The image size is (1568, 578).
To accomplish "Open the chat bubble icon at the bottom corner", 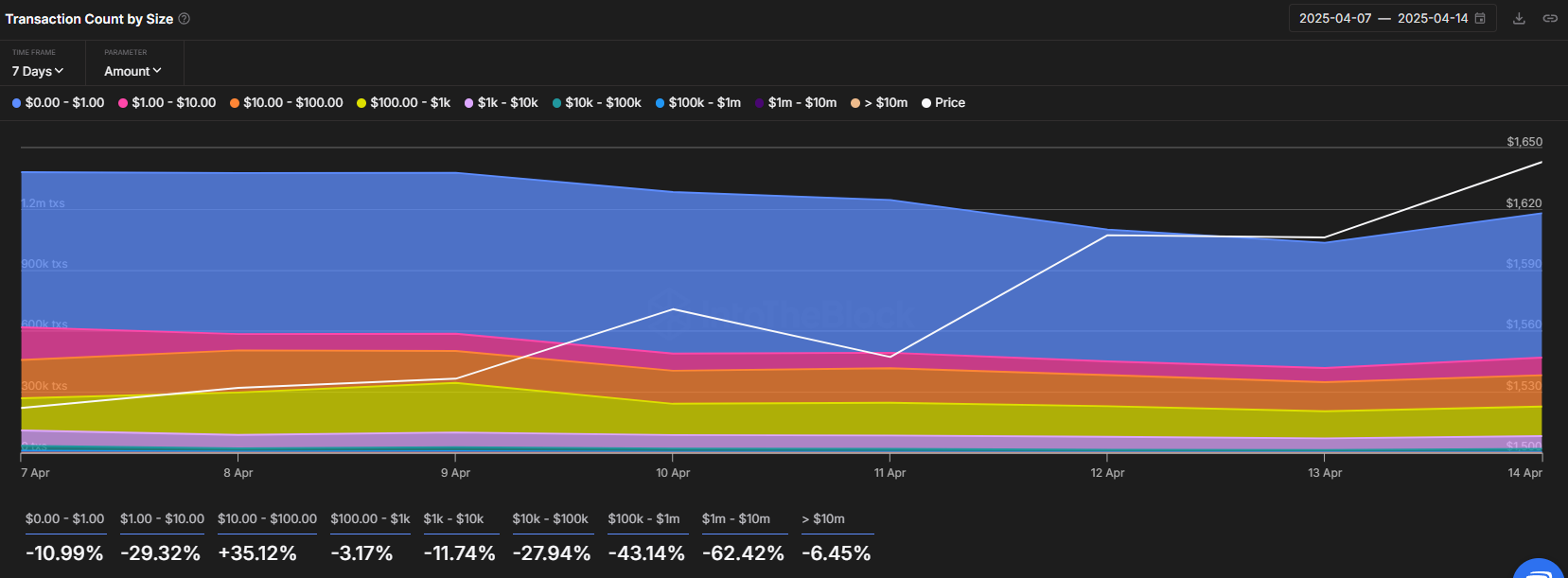I will [x=1540, y=569].
